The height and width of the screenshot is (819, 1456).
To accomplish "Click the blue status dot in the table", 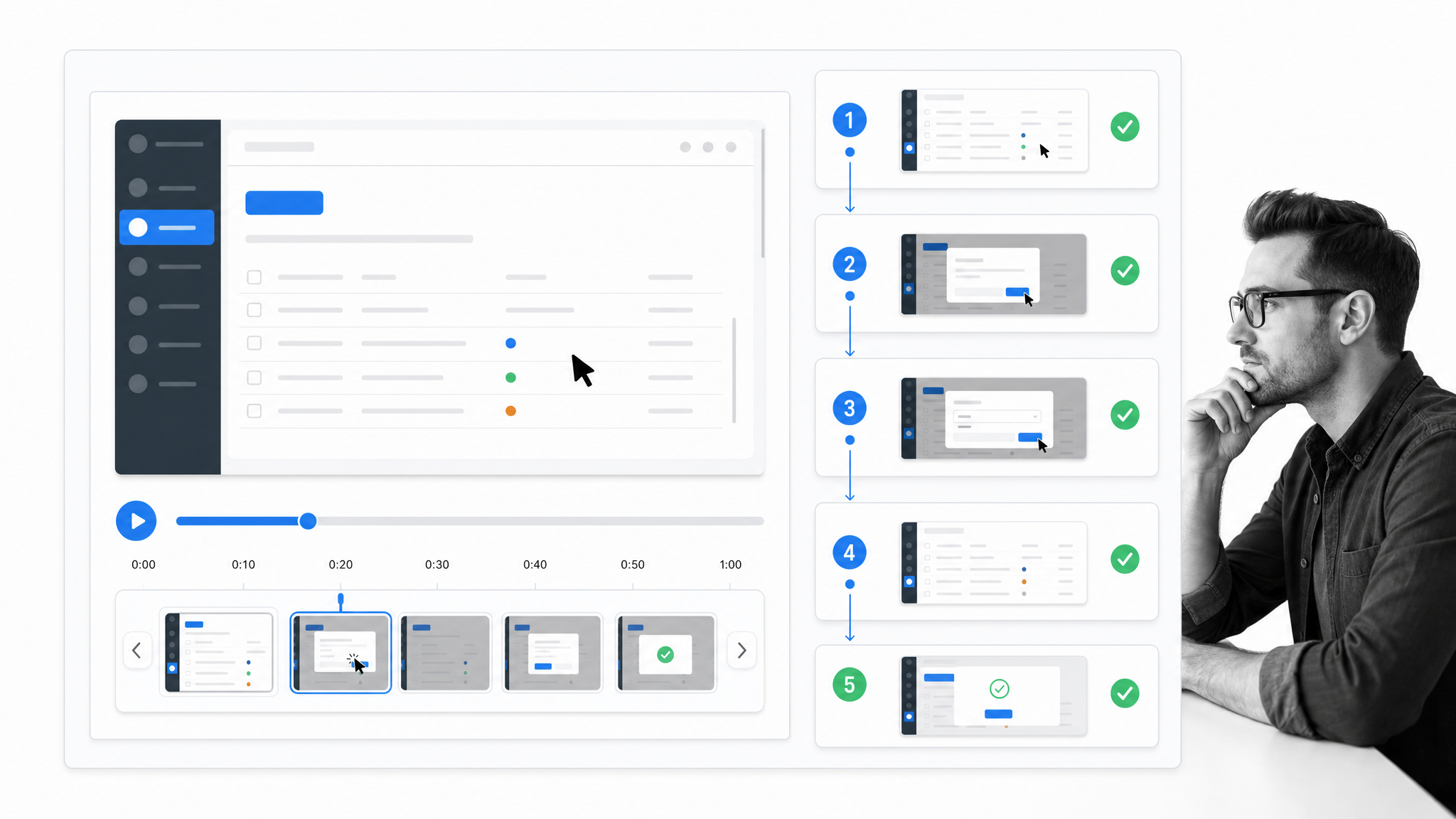I will tap(510, 343).
